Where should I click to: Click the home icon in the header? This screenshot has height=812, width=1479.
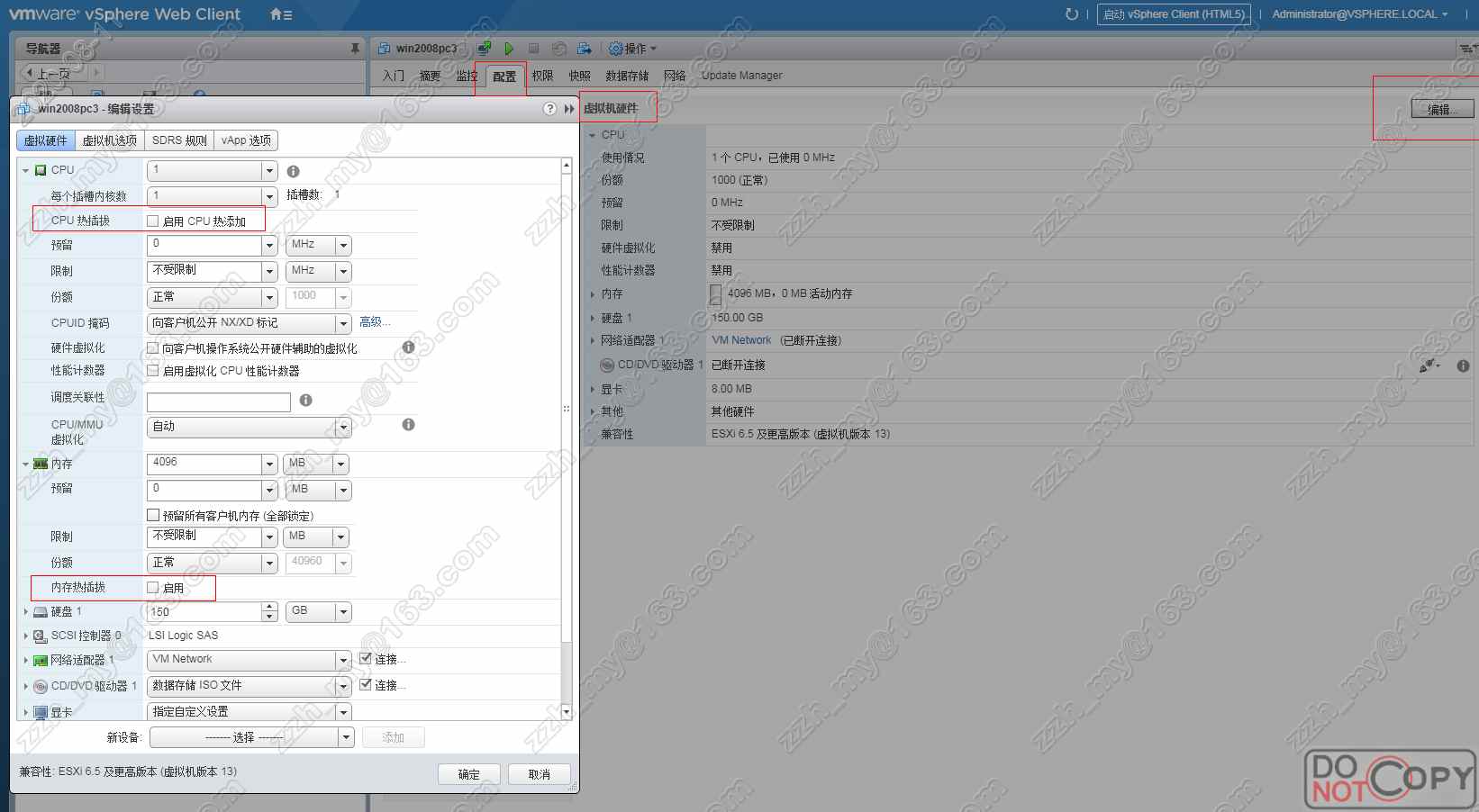276,14
